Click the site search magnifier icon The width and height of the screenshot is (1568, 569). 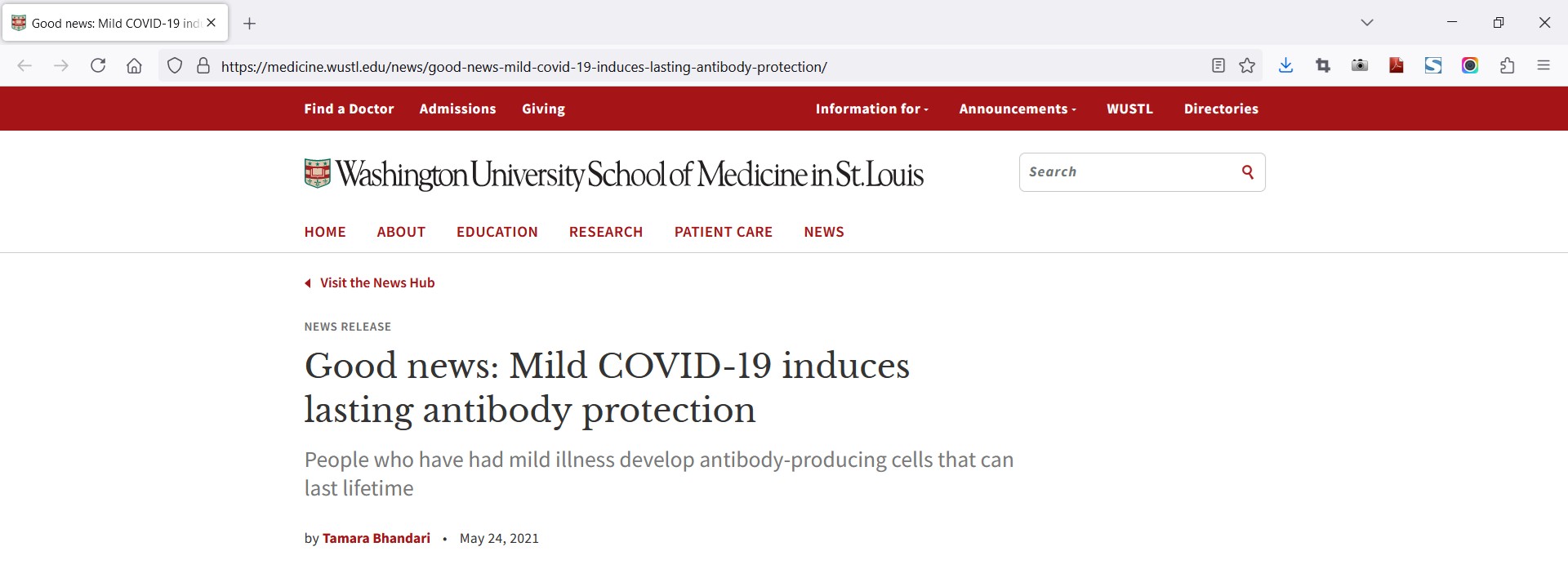(x=1248, y=171)
